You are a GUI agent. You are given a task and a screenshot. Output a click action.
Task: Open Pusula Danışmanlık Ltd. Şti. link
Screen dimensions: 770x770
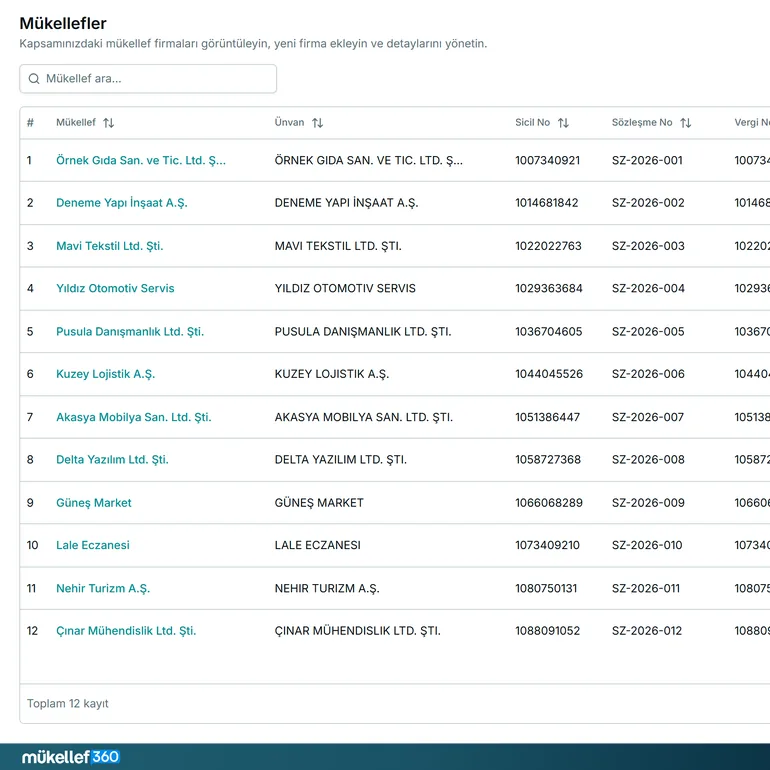[x=130, y=331]
